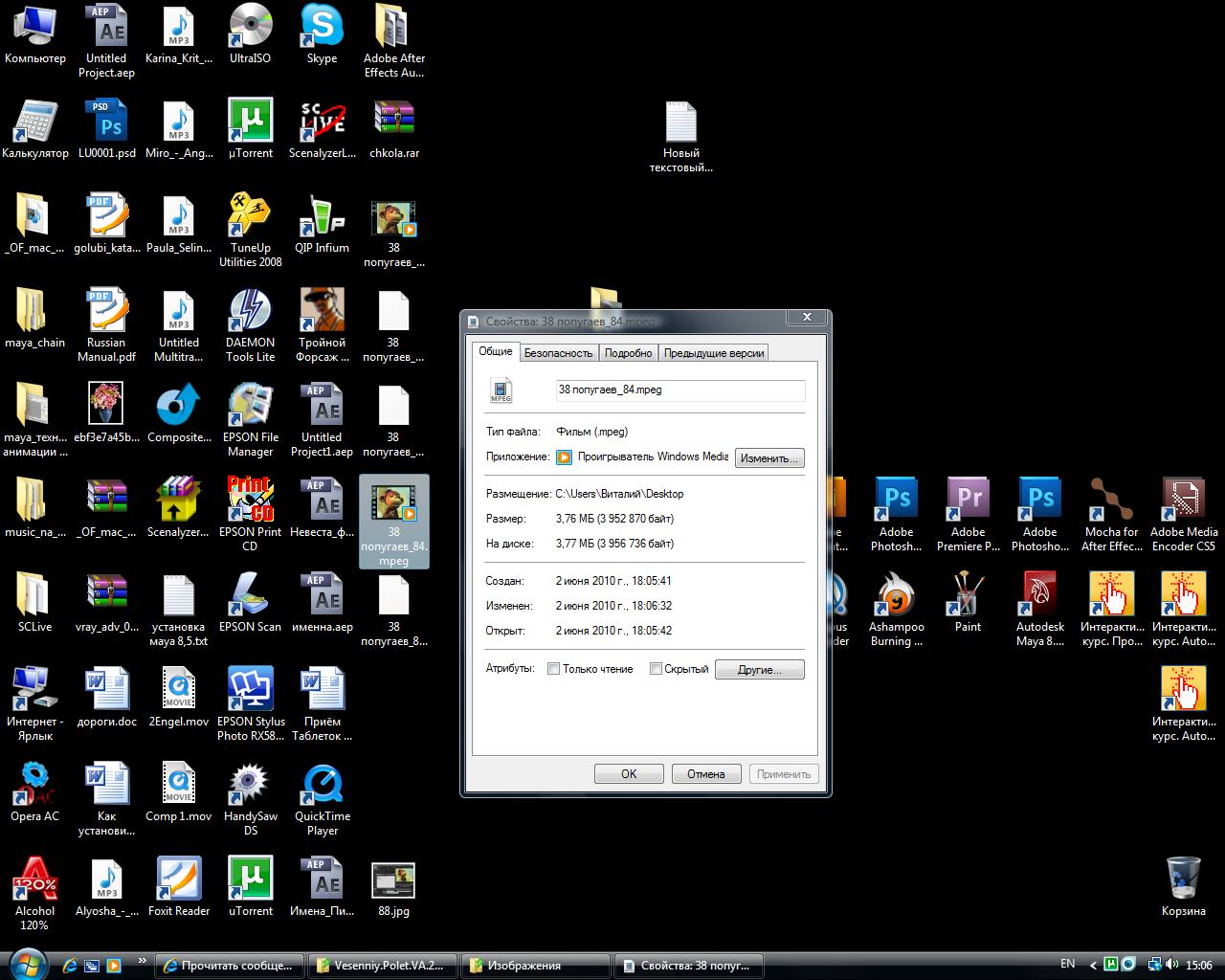Click the maya_chain folder

tap(34, 319)
